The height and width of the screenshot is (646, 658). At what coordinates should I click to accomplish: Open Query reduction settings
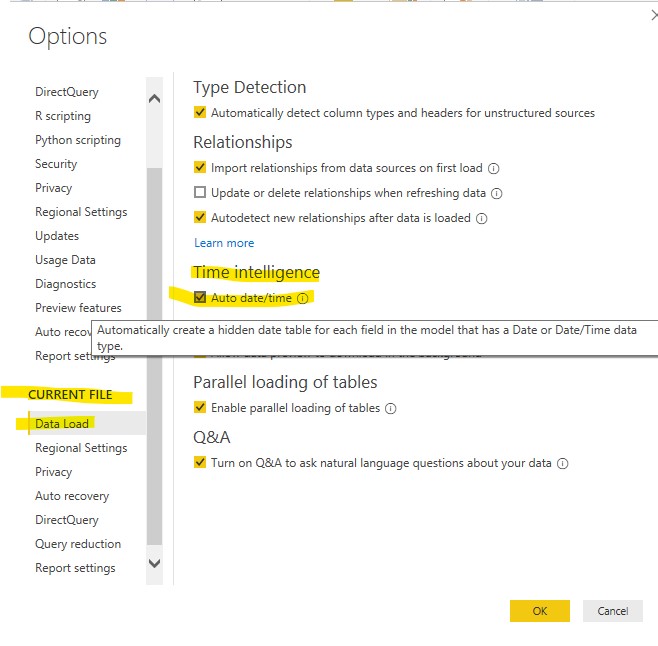pos(78,544)
